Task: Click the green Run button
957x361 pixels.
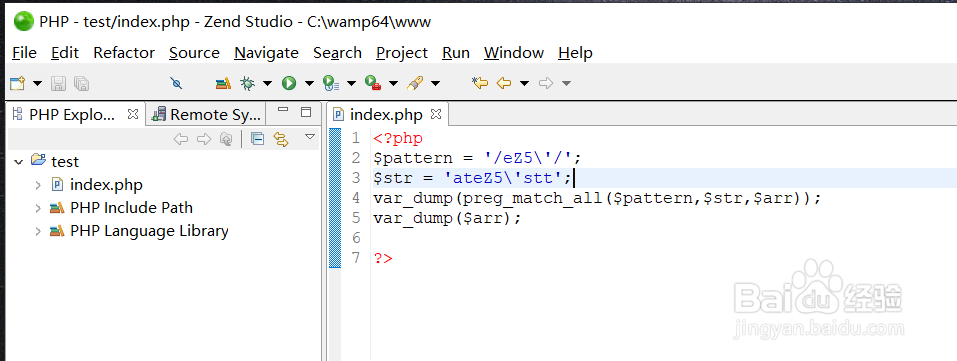Action: pos(289,83)
